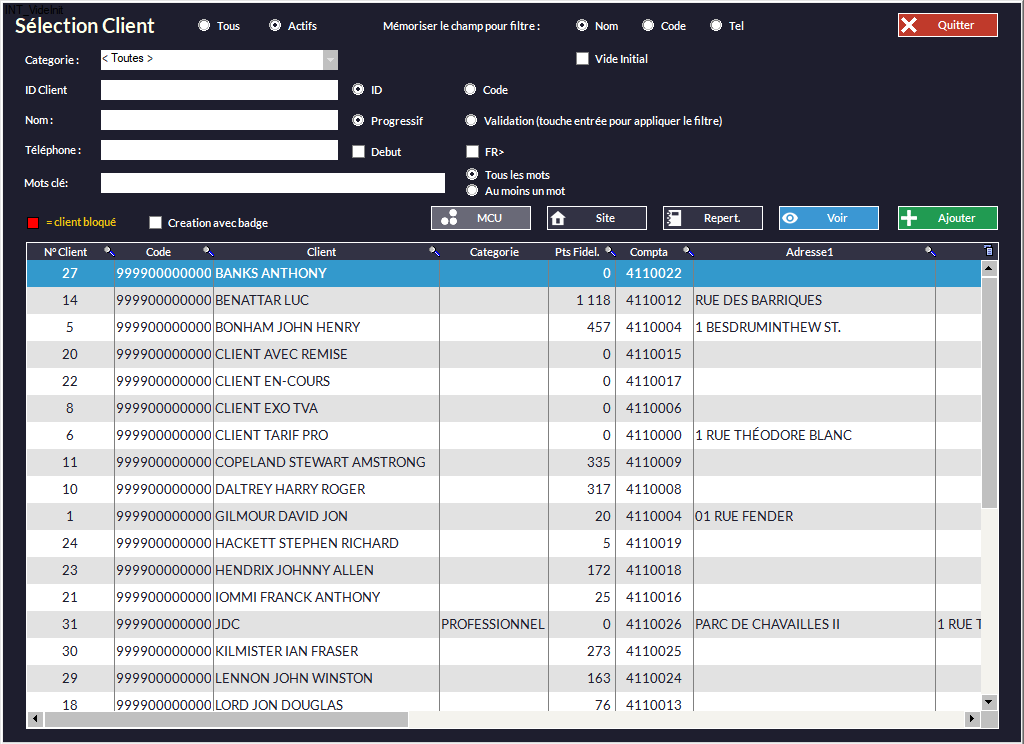Image resolution: width=1024 pixels, height=744 pixels.
Task: Select the GILMOUR DAVID JON client row
Action: point(281,516)
